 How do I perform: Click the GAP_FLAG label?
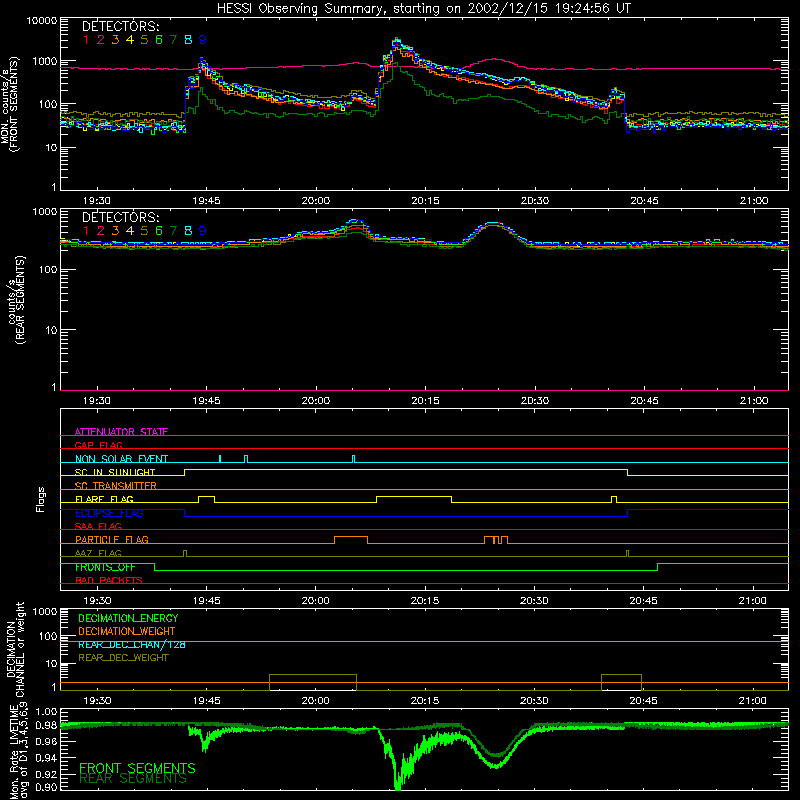pyautogui.click(x=98, y=445)
